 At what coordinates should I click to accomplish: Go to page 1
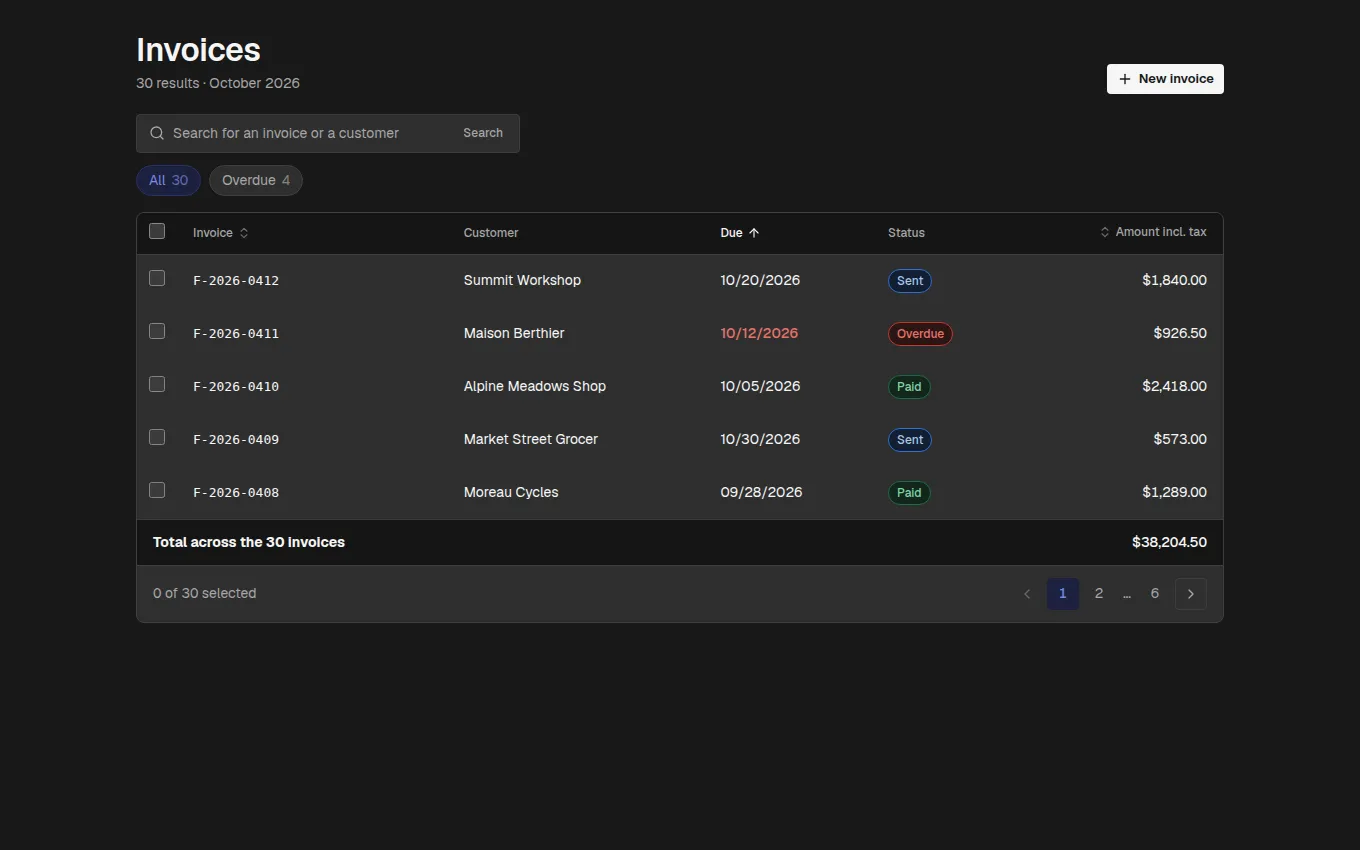pos(1062,594)
